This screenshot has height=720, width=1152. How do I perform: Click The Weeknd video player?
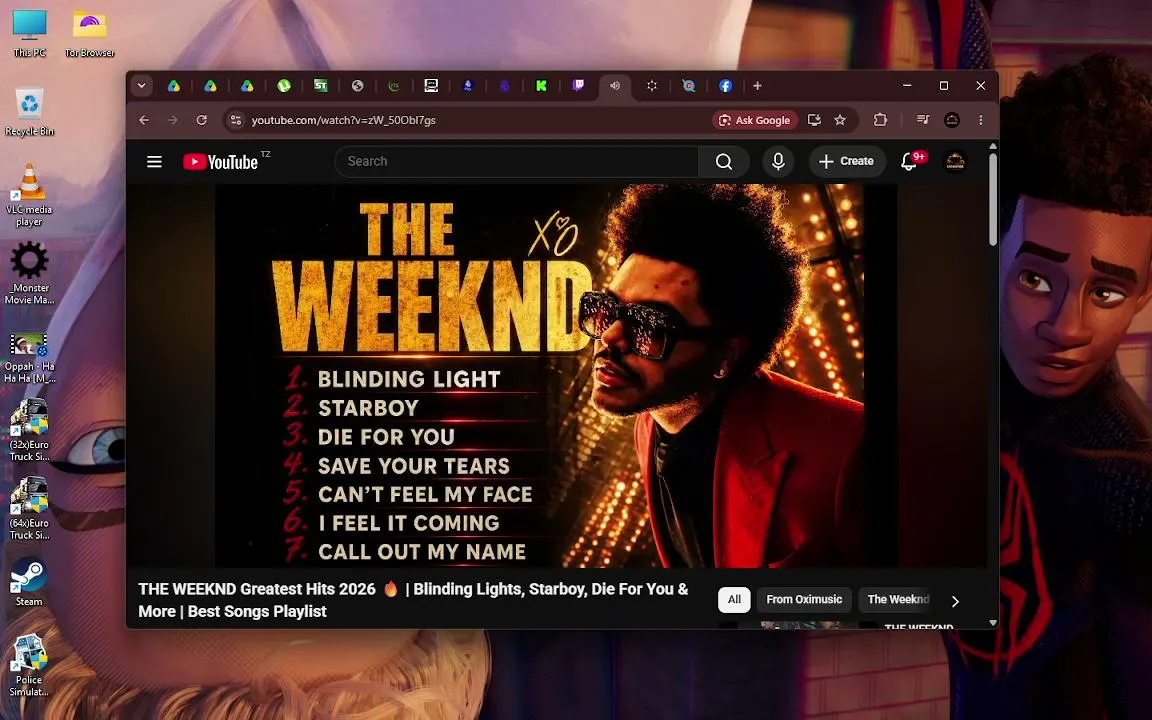[x=556, y=375]
